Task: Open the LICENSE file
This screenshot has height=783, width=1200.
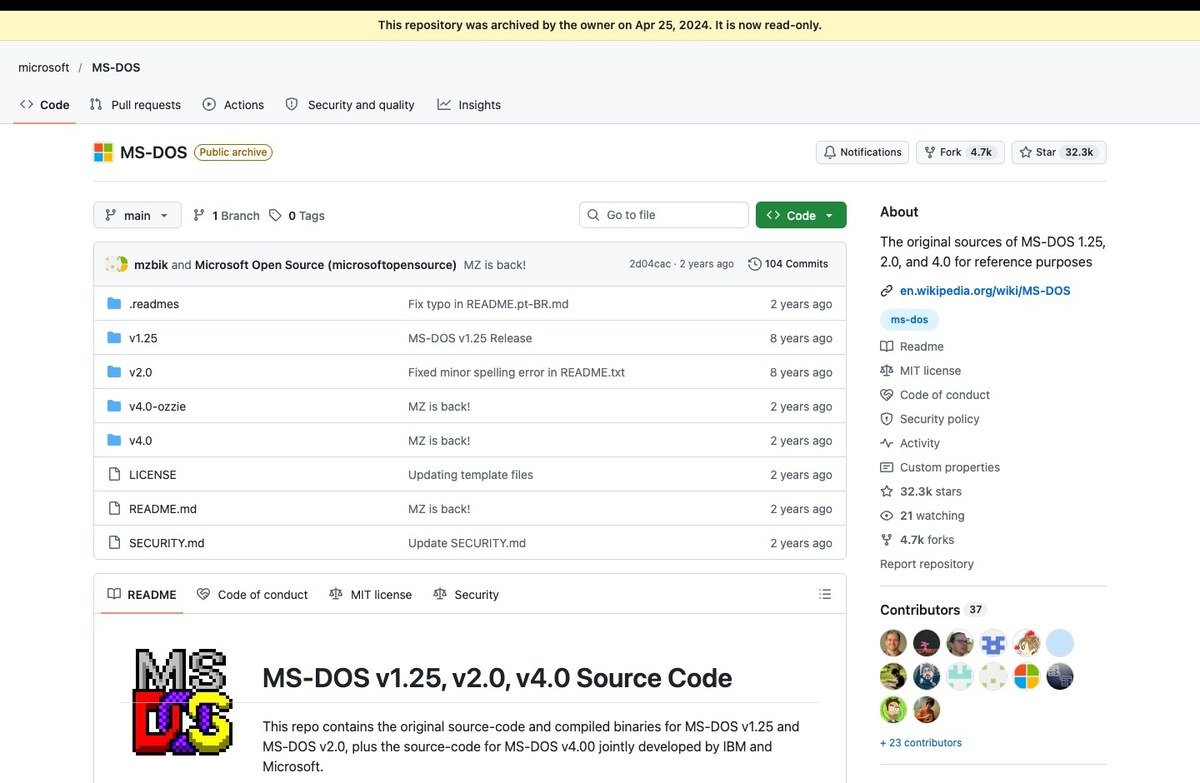Action: 152,475
